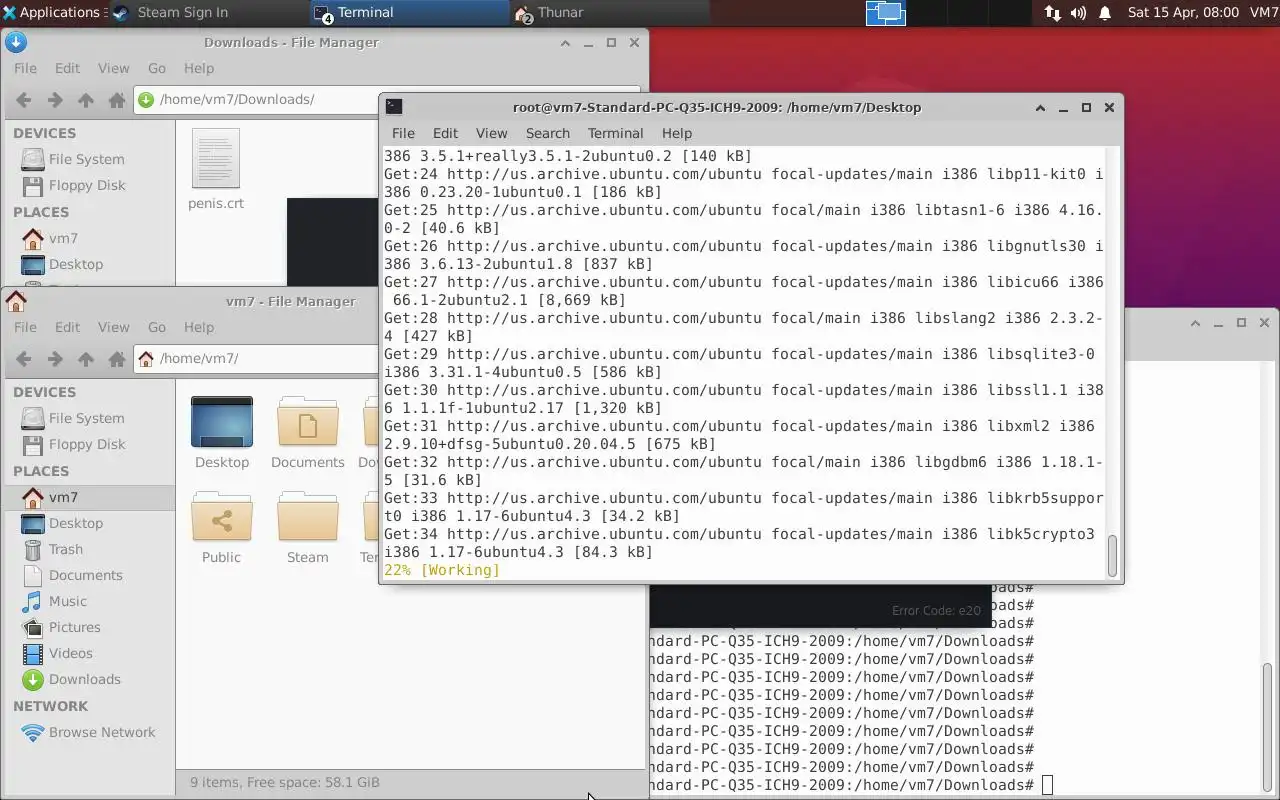
Task: Switch to Thunar taskbar button
Action: click(x=610, y=12)
